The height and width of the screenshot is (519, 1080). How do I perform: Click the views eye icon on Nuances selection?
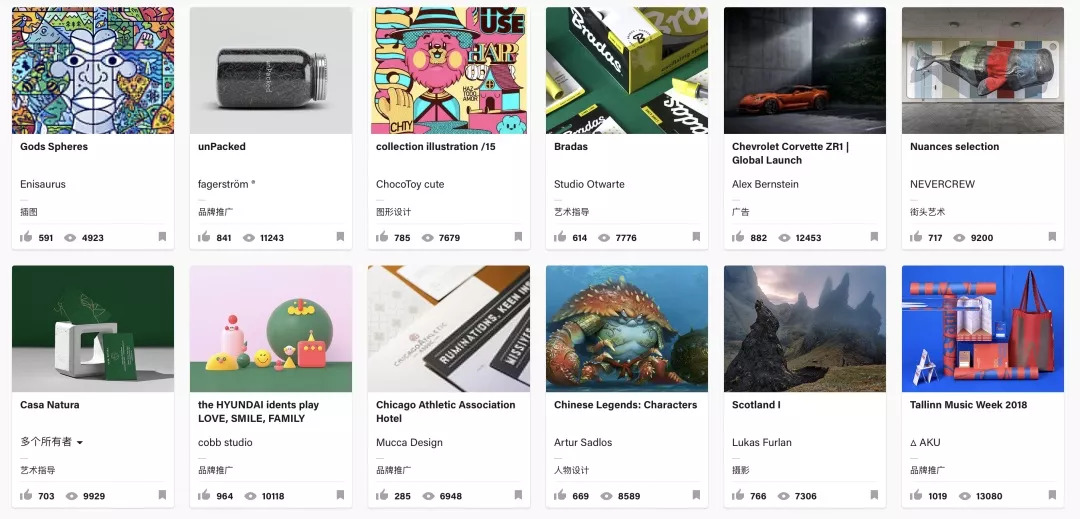pos(960,238)
